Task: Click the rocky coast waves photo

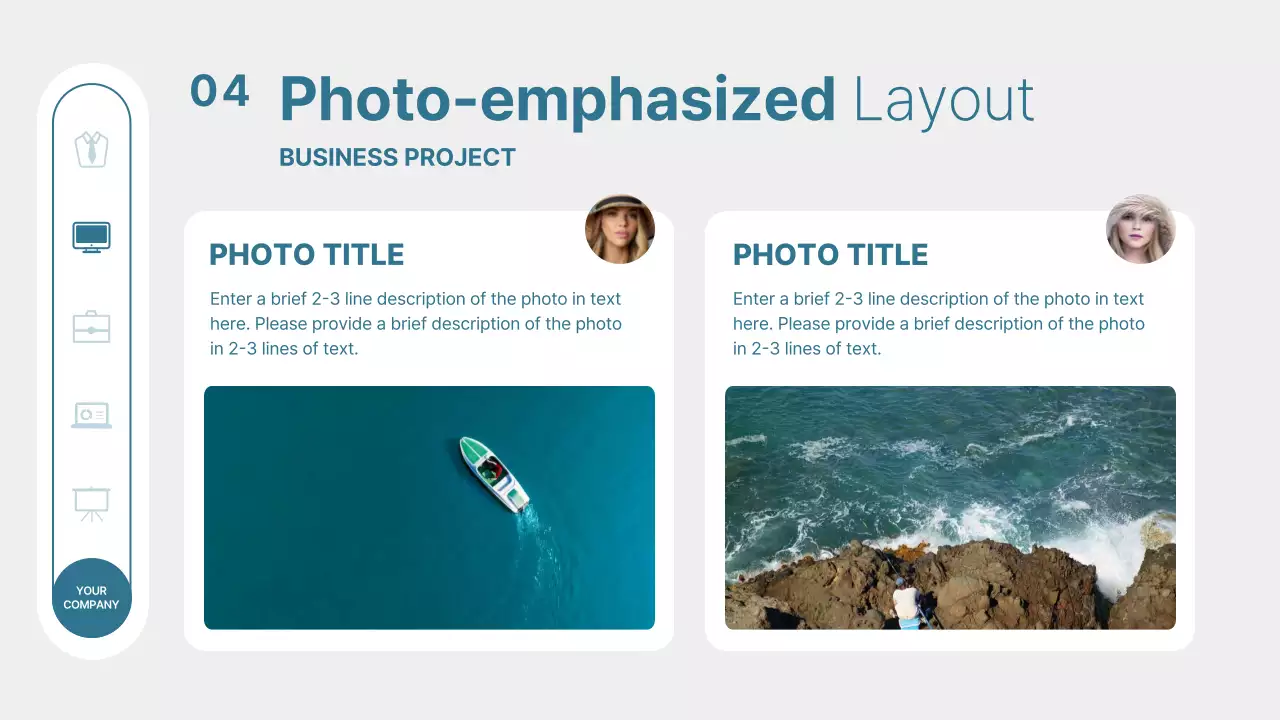Action: 950,508
